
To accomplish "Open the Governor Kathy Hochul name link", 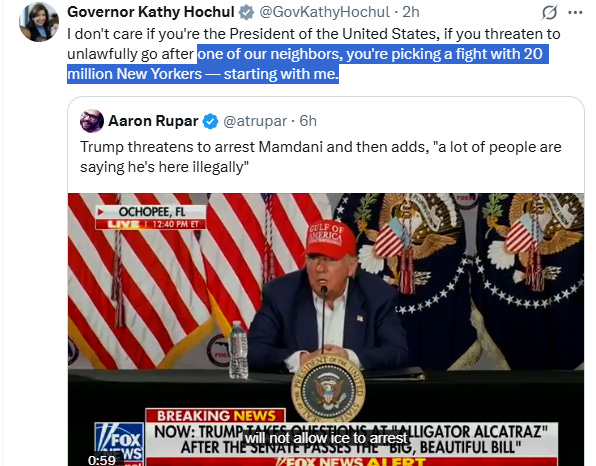I will tap(151, 12).
